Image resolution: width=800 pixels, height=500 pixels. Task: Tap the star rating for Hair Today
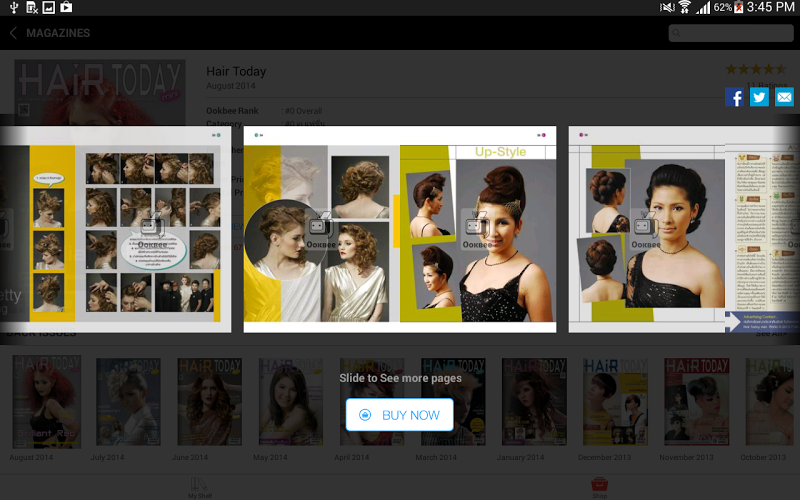coord(756,69)
